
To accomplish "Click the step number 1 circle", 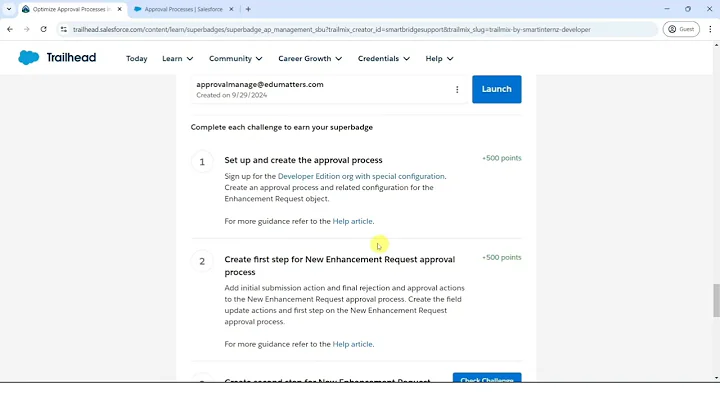I will [202, 162].
